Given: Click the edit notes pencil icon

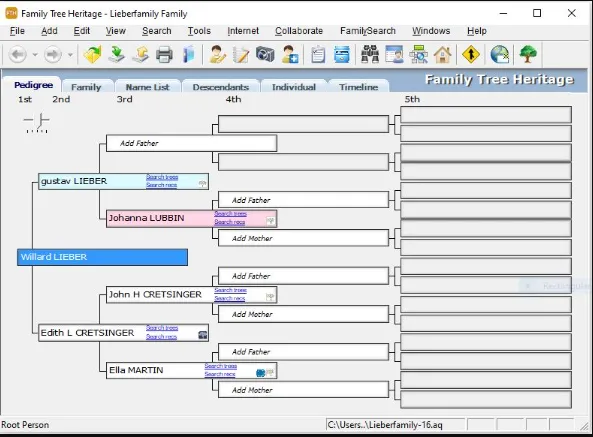Looking at the screenshot, I should point(241,54).
